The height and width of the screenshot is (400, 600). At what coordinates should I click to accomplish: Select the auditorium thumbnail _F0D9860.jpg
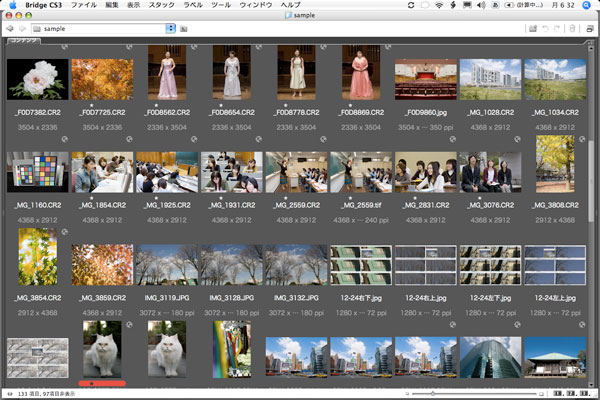[426, 79]
